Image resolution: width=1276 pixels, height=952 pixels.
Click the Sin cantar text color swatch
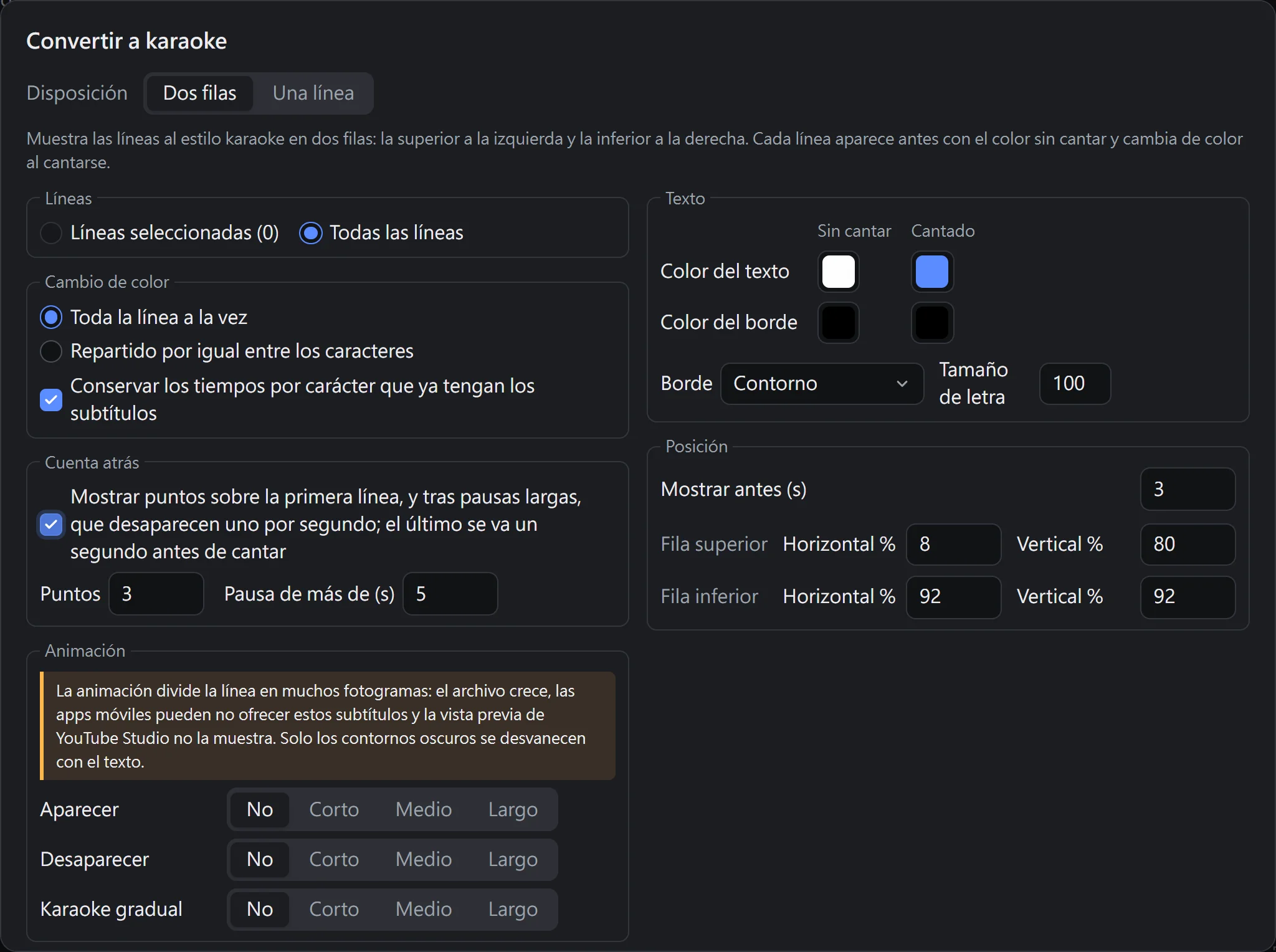[x=839, y=272]
